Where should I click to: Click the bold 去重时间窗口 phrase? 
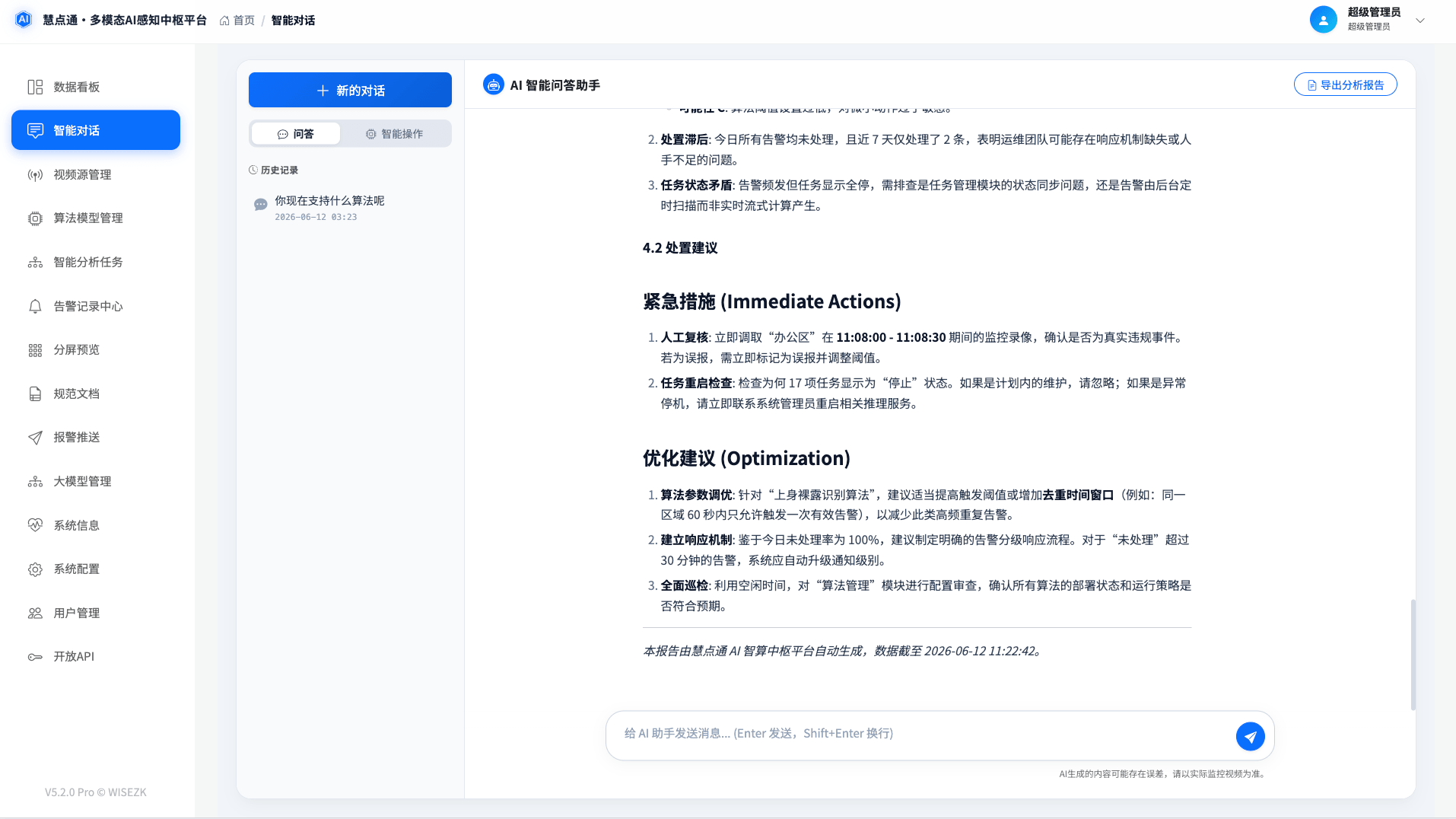click(x=1078, y=495)
